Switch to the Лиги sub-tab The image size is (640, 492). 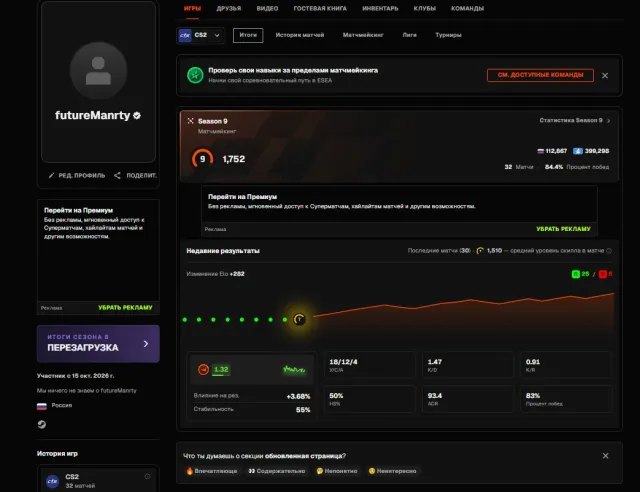coord(409,35)
